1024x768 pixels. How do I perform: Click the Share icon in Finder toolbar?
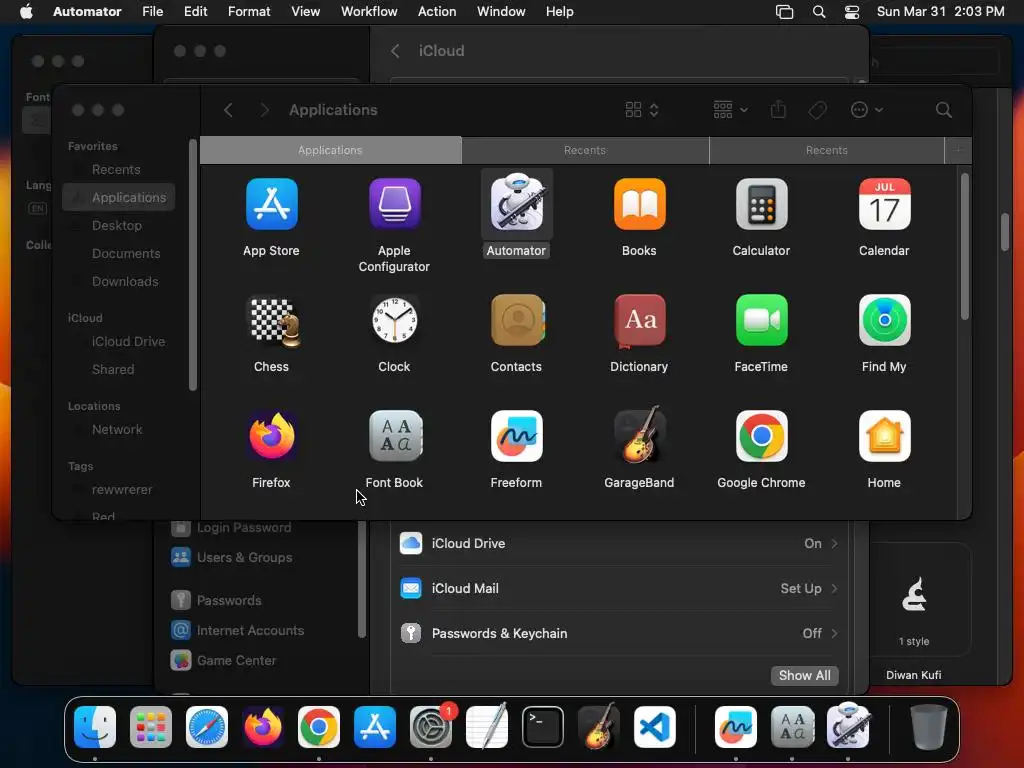point(778,110)
